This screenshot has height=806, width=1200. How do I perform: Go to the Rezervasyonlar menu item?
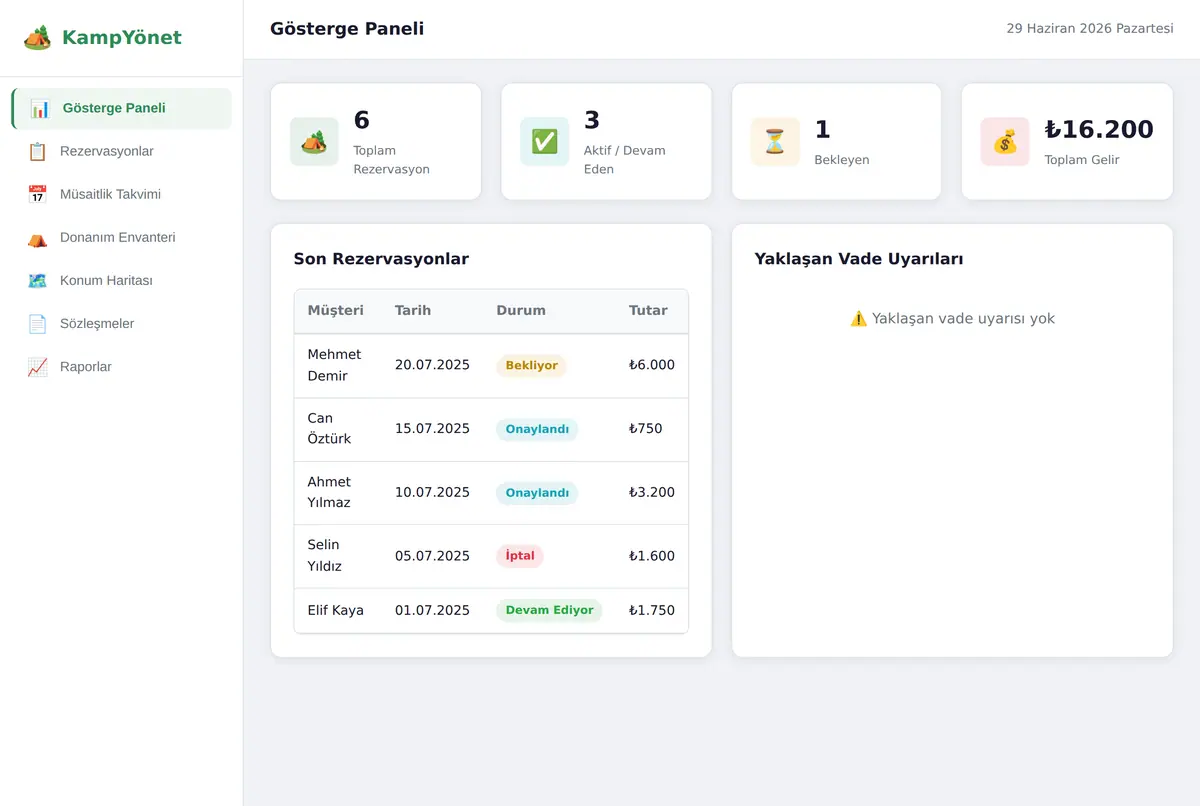point(121,152)
